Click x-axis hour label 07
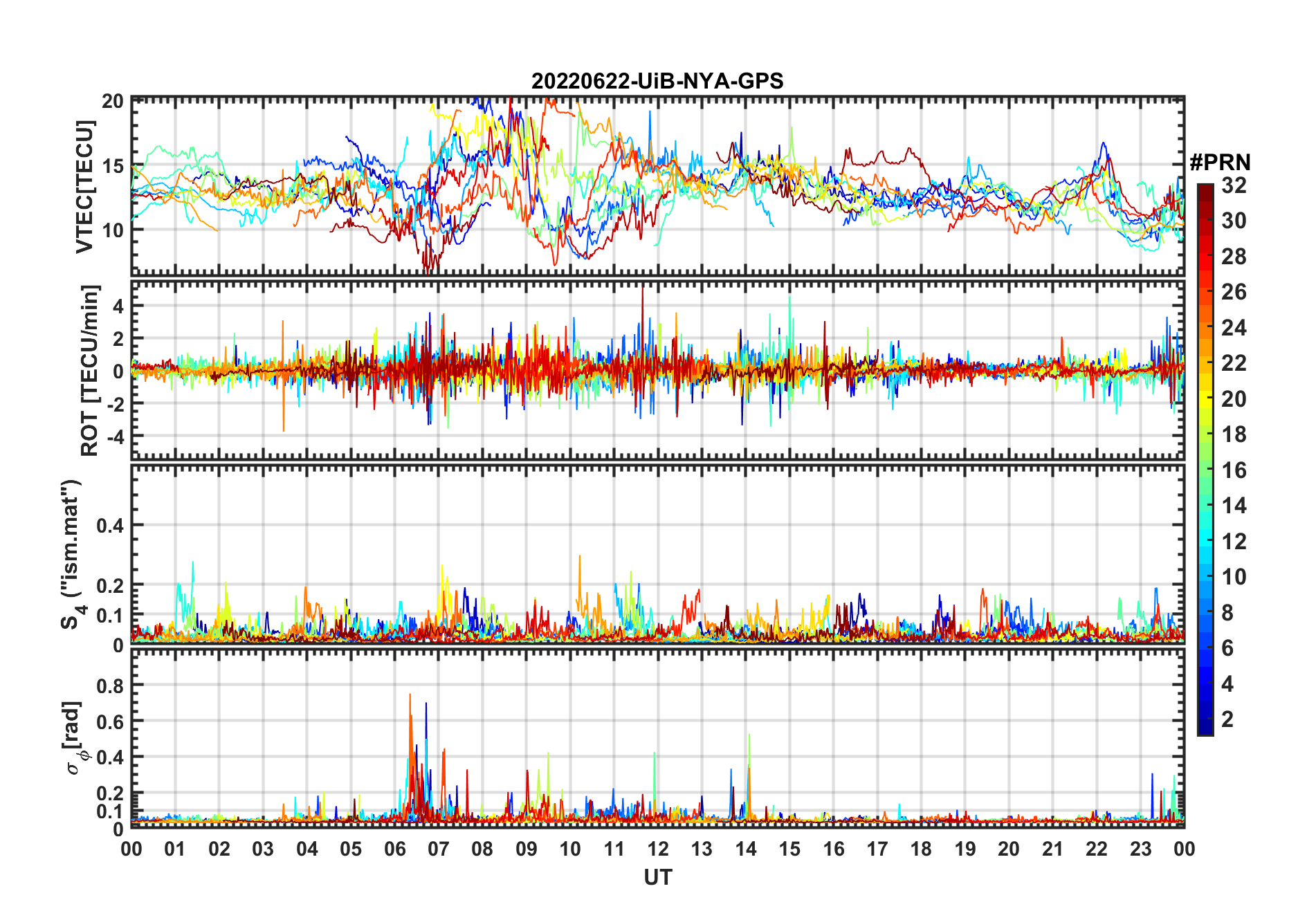The width and height of the screenshot is (1316, 920). pyautogui.click(x=439, y=849)
